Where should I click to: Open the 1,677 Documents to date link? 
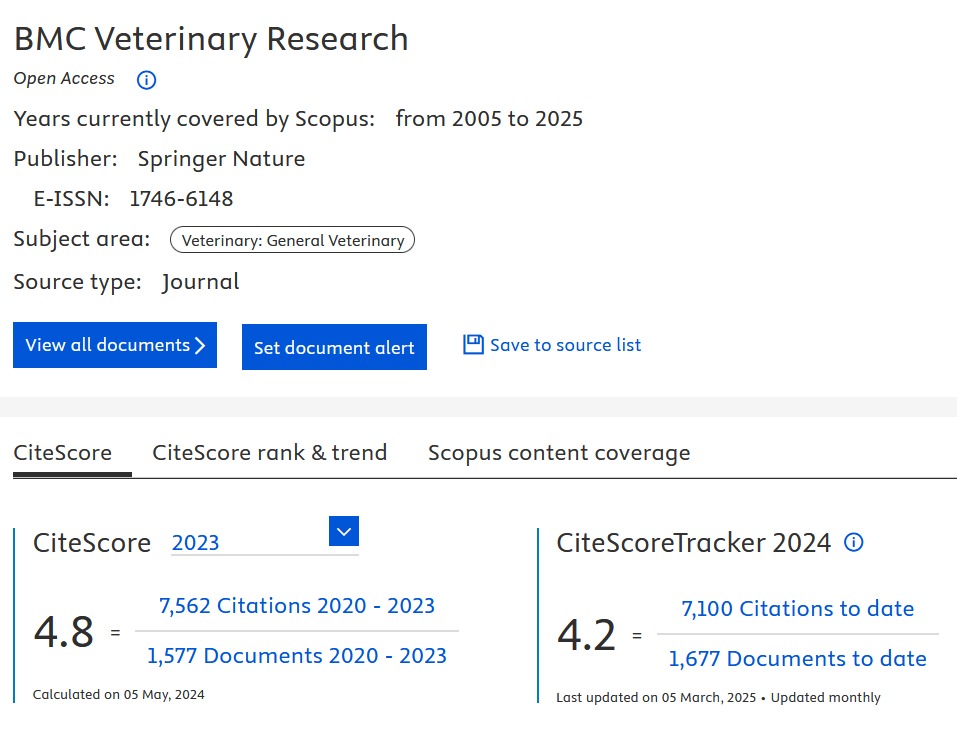point(797,659)
